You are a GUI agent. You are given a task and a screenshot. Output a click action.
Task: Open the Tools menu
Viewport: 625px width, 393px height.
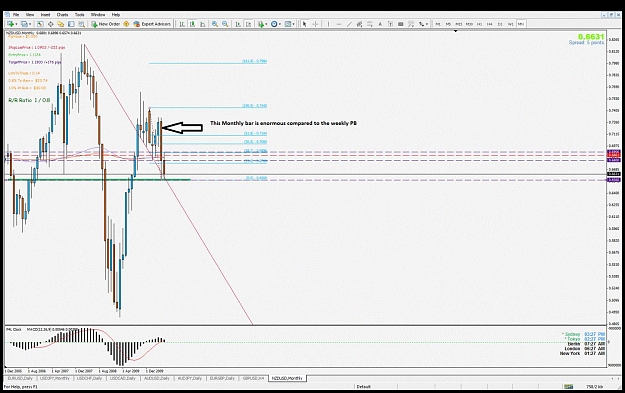coord(80,15)
